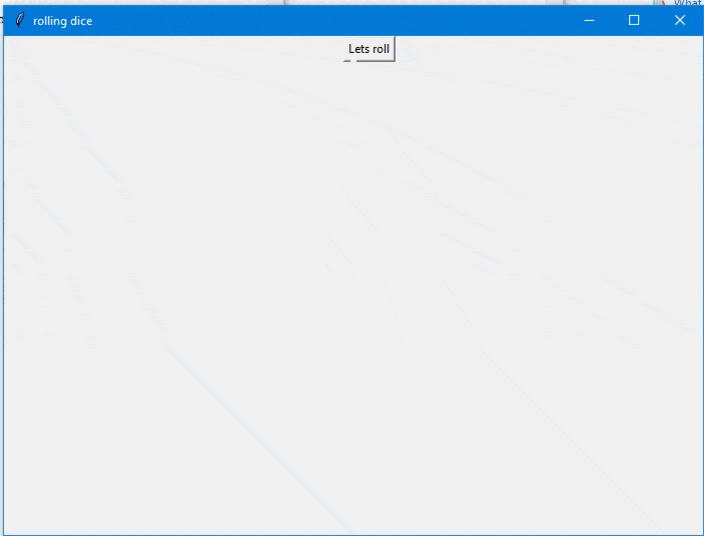Minimize the rolling dice window

tap(589, 20)
